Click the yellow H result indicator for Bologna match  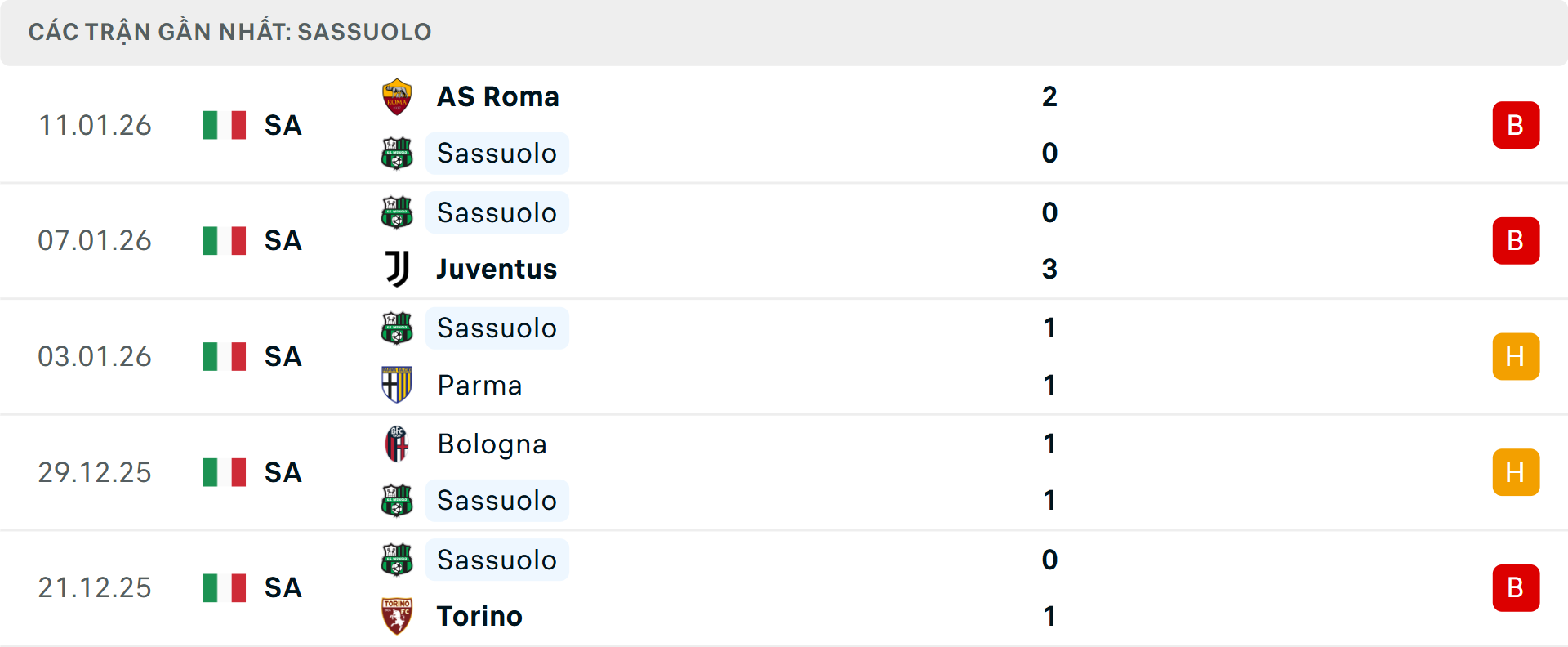click(1517, 472)
